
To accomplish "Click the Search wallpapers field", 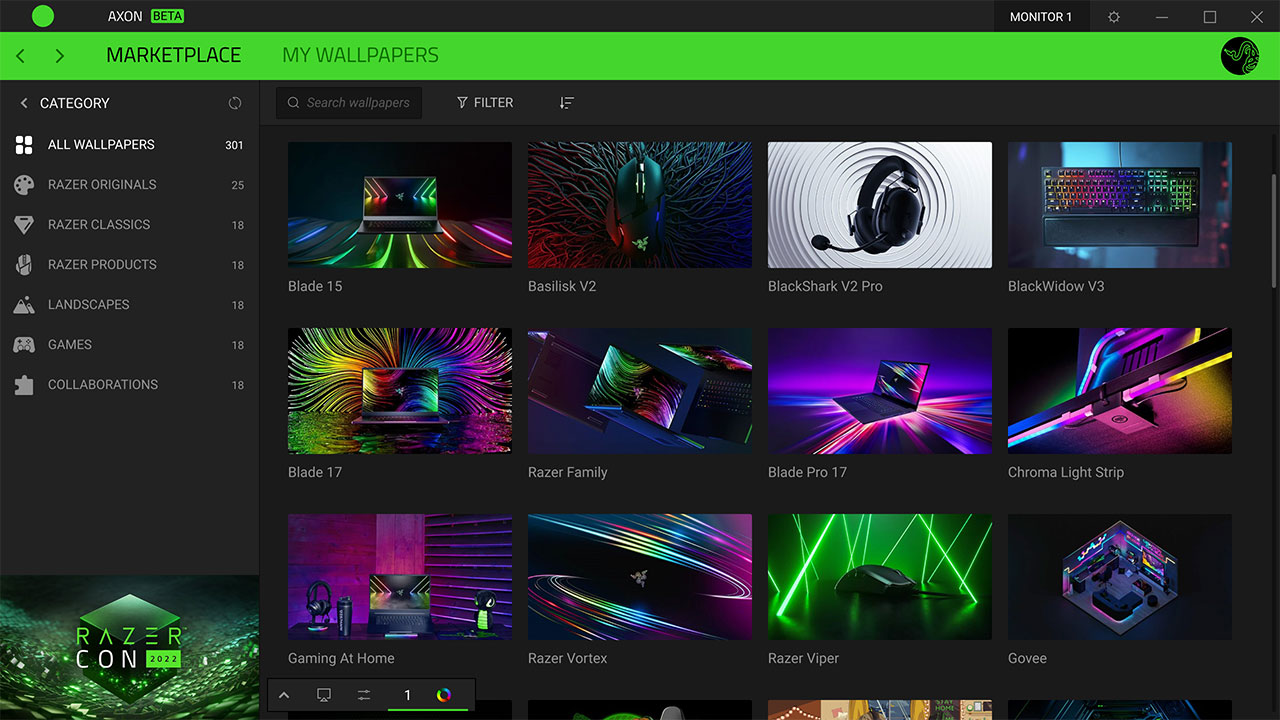I will point(349,103).
